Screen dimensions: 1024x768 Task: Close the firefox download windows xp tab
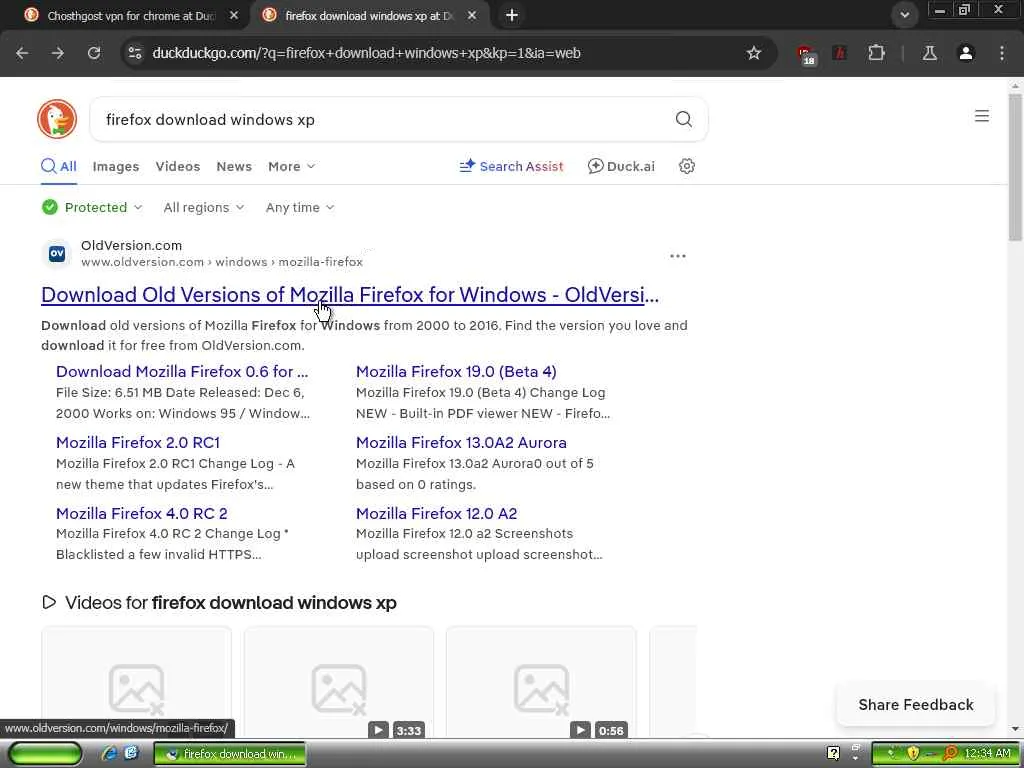tap(472, 15)
